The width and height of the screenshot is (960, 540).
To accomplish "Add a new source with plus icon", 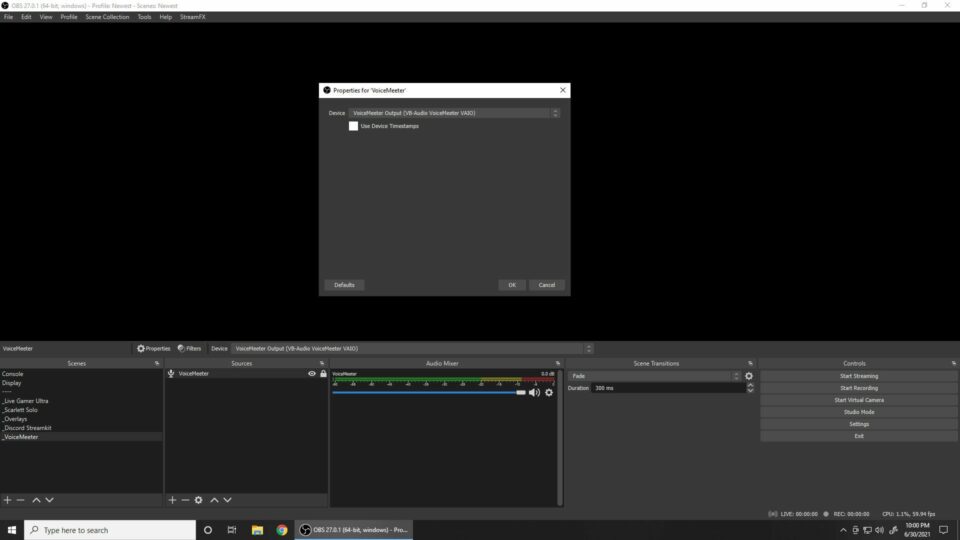I will pyautogui.click(x=172, y=500).
